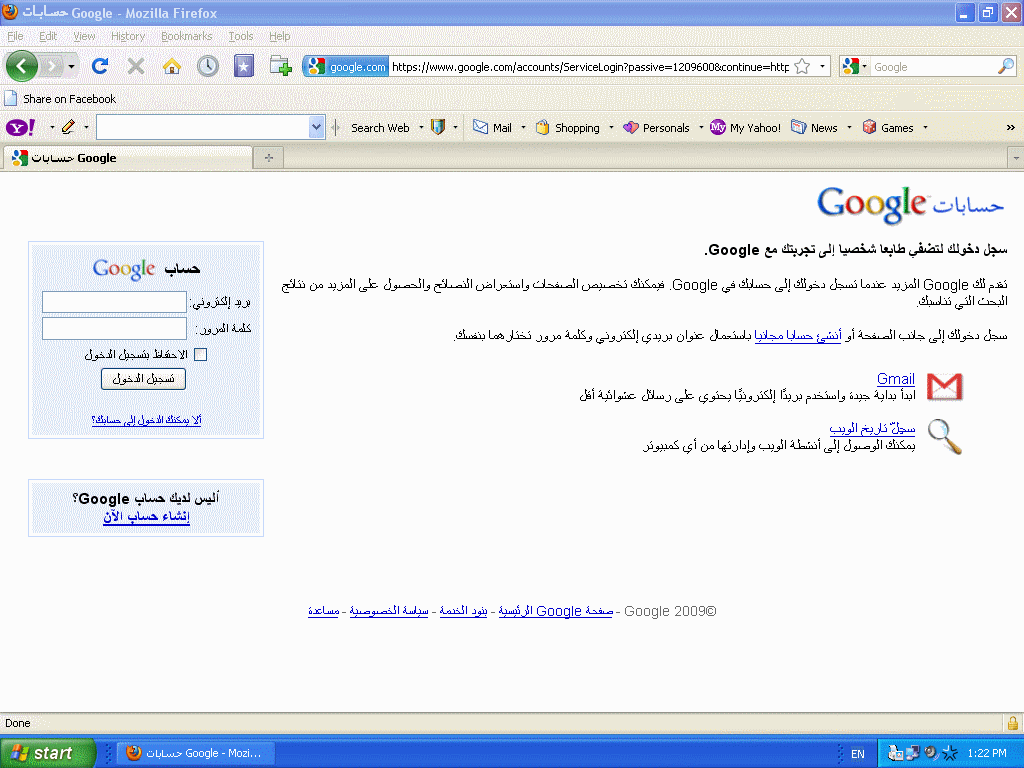Open Yahoo News from toolbar
Viewport: 1024px width, 768px height.
tap(814, 127)
